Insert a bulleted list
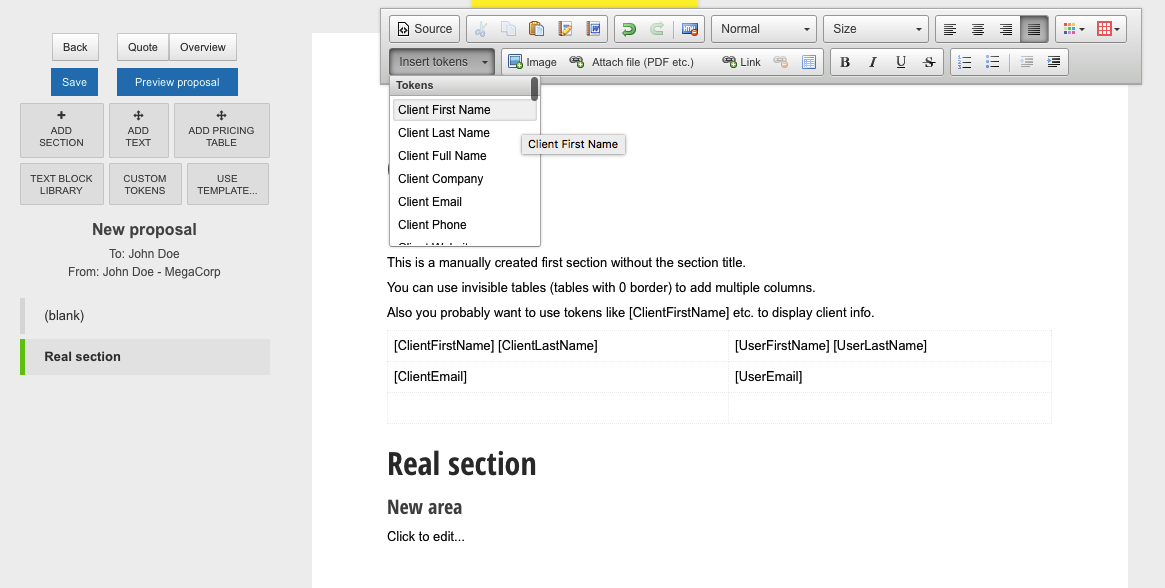The image size is (1165, 588). pos(993,62)
